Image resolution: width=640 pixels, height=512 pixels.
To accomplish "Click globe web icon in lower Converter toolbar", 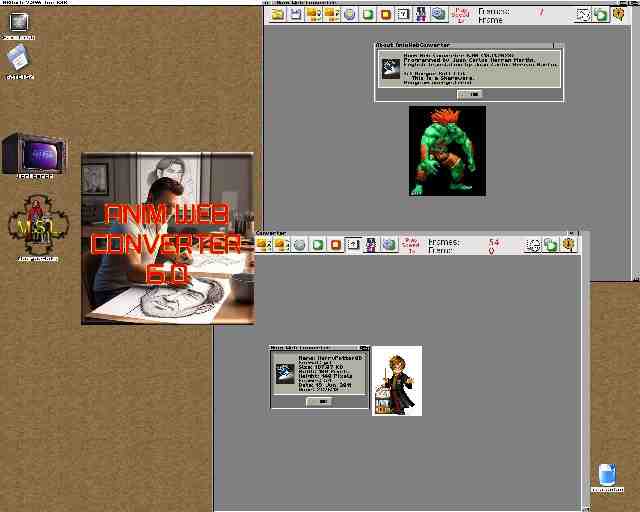I will click(x=389, y=245).
